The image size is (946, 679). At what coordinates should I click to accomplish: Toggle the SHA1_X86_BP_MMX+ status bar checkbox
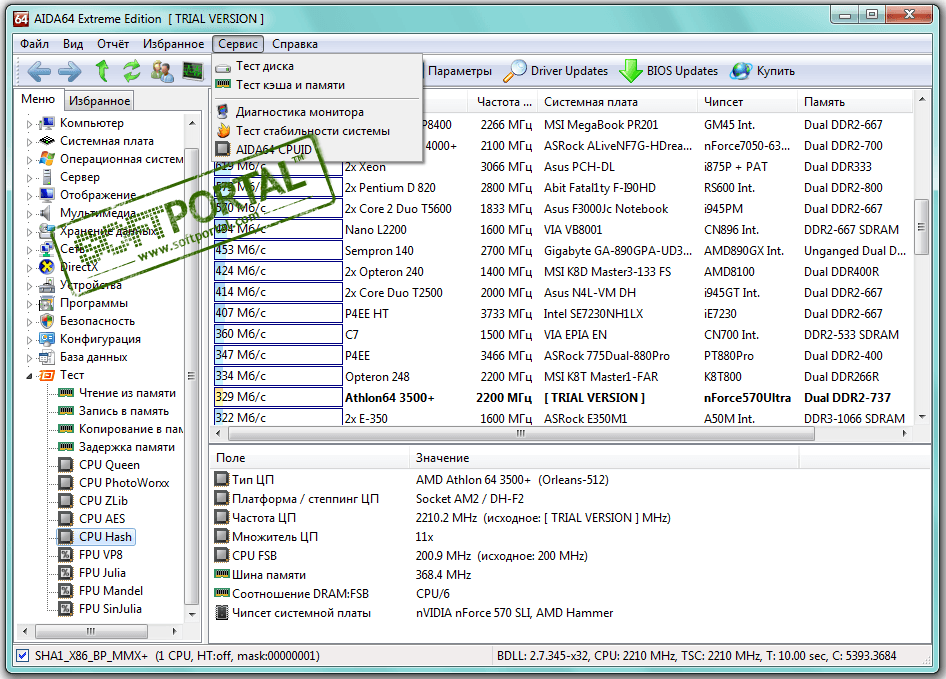(x=22, y=655)
